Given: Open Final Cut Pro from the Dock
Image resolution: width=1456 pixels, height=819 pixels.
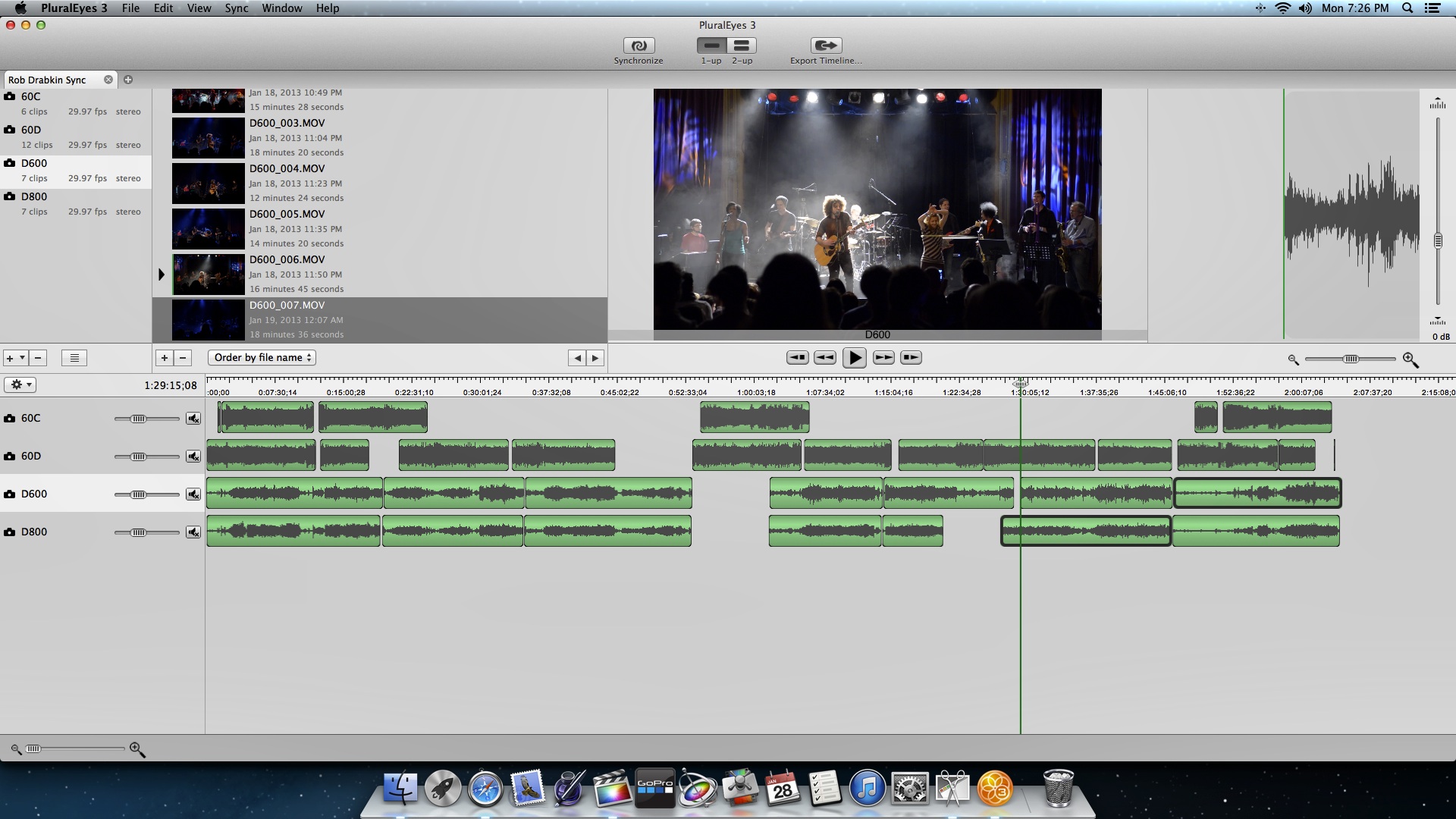Looking at the screenshot, I should point(611,789).
